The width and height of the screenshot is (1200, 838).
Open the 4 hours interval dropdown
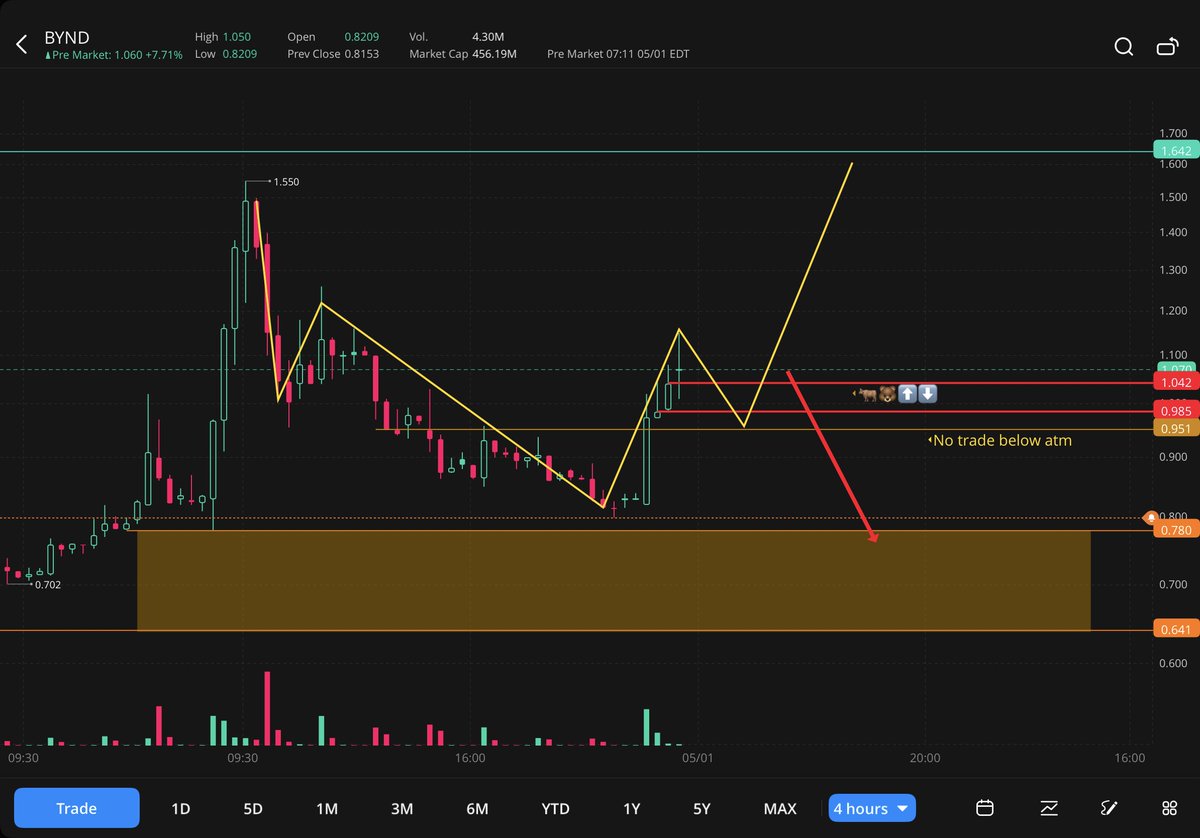coord(872,808)
